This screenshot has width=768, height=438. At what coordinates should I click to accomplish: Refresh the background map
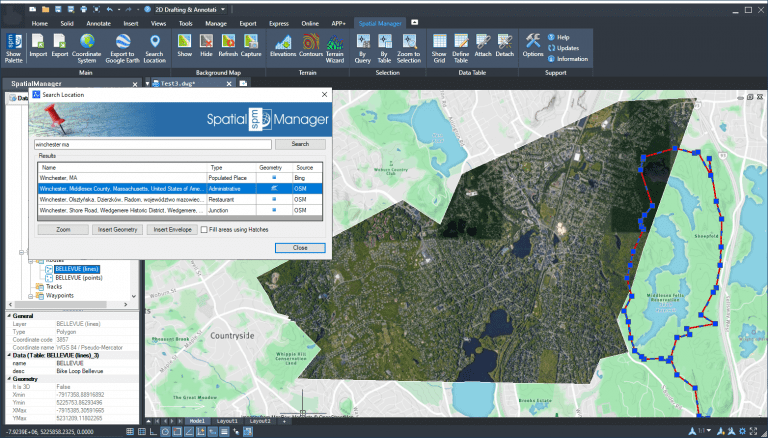(x=228, y=46)
